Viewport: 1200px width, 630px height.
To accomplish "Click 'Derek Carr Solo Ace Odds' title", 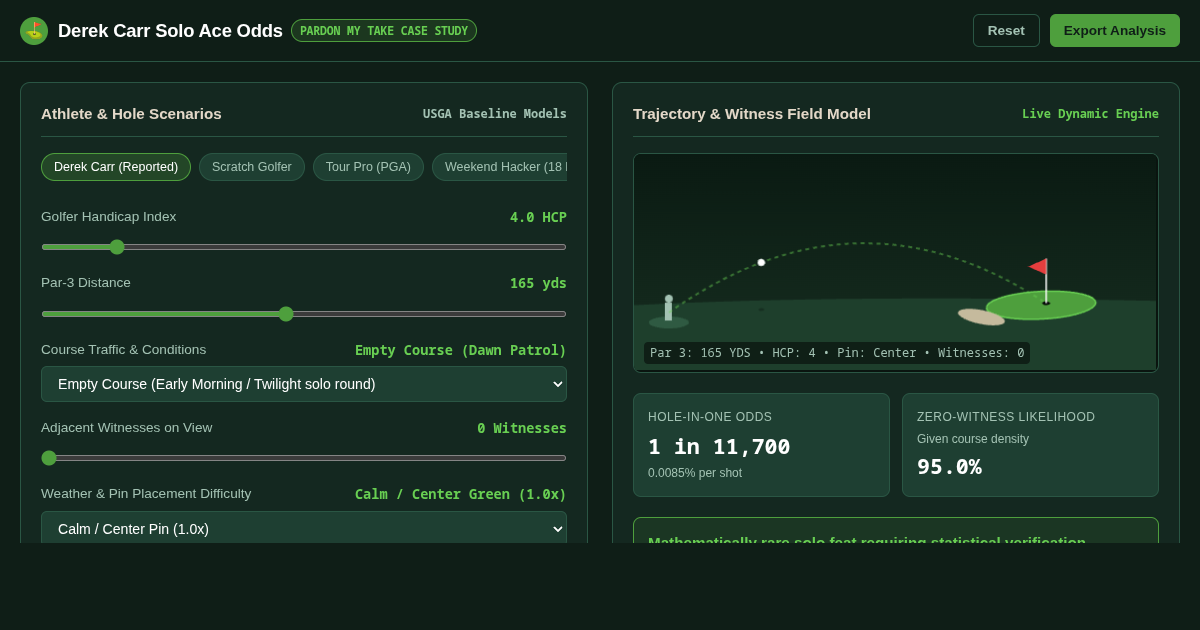I will 170,31.
